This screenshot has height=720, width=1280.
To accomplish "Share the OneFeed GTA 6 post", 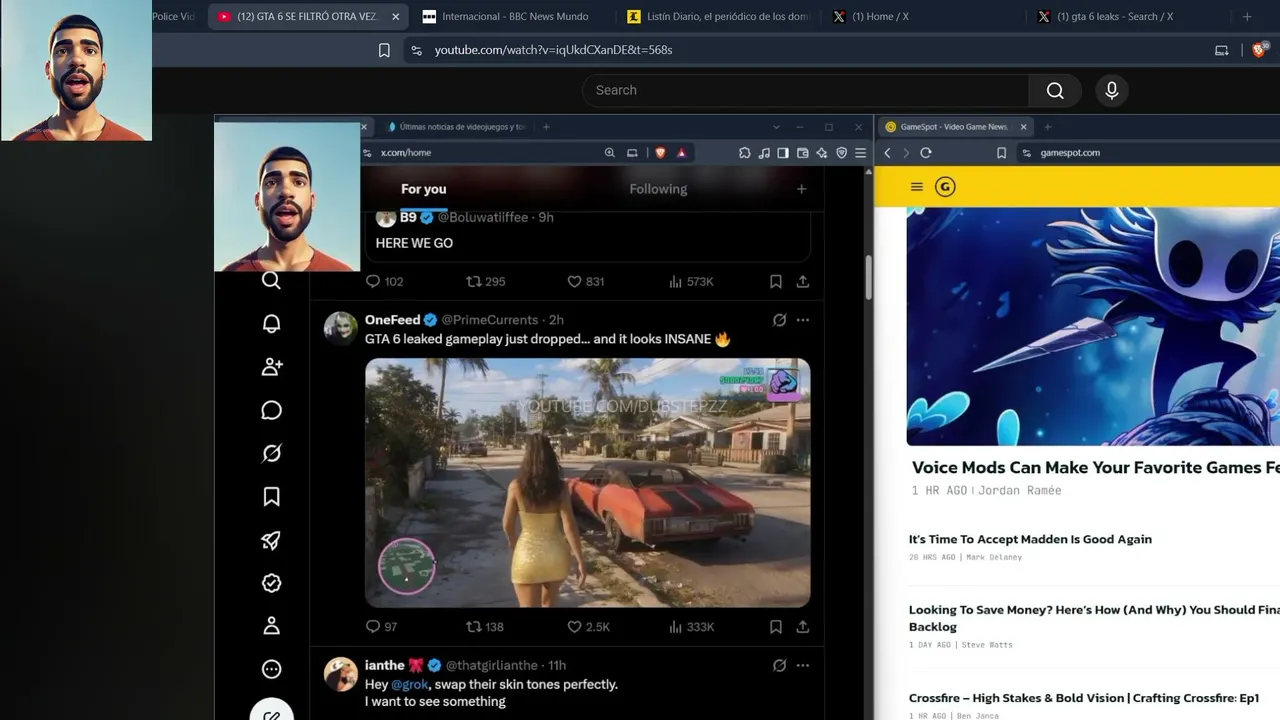I will point(802,627).
